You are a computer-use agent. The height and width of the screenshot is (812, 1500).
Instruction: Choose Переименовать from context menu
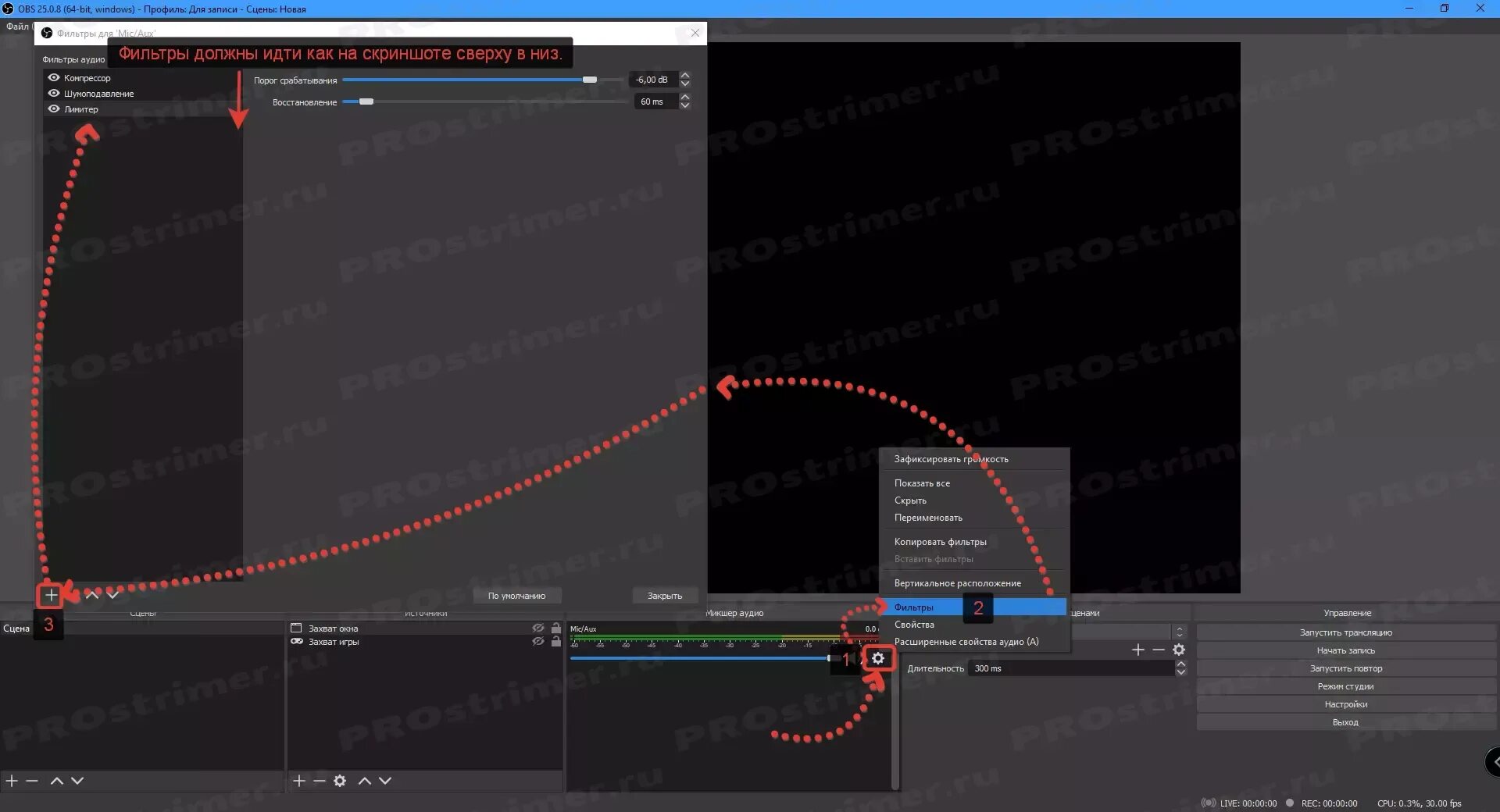pyautogui.click(x=973, y=518)
